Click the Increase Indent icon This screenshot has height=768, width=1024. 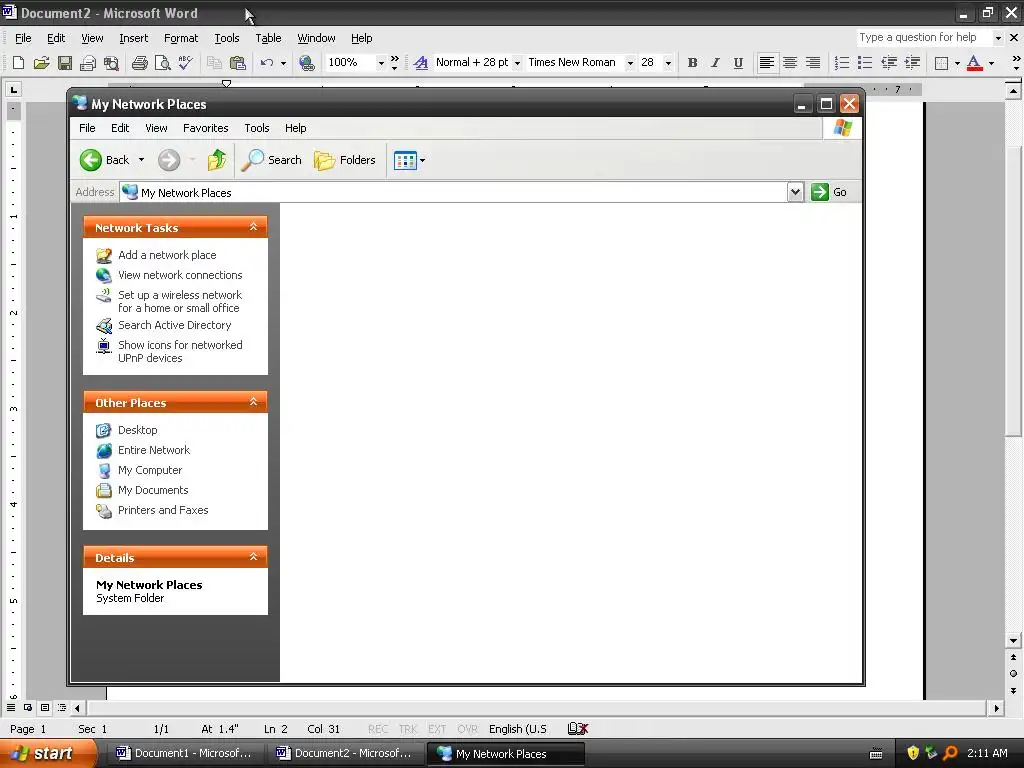point(912,63)
